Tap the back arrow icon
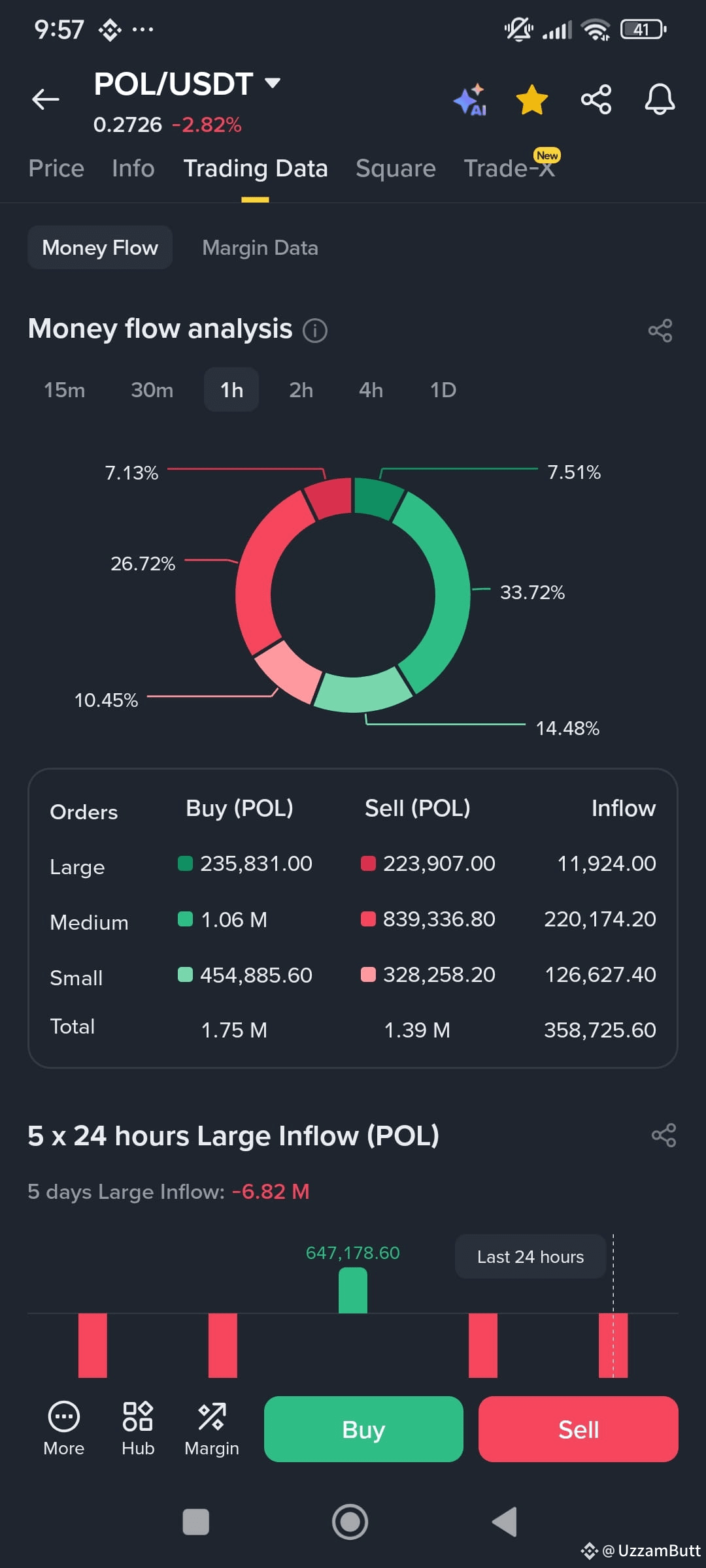Viewport: 706px width, 1568px height. click(45, 99)
